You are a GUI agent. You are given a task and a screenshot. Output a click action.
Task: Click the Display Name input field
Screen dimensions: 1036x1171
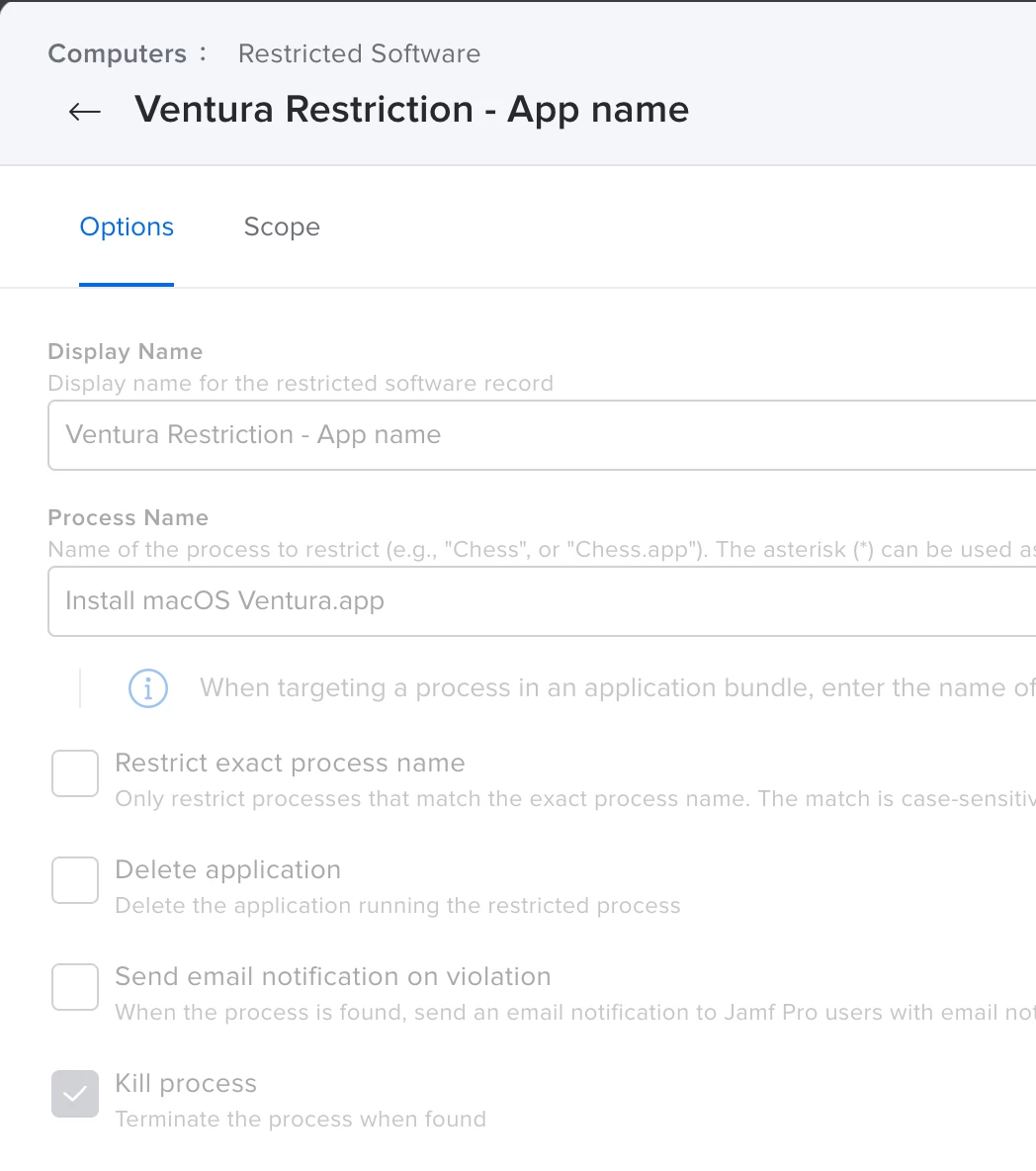coord(542,434)
